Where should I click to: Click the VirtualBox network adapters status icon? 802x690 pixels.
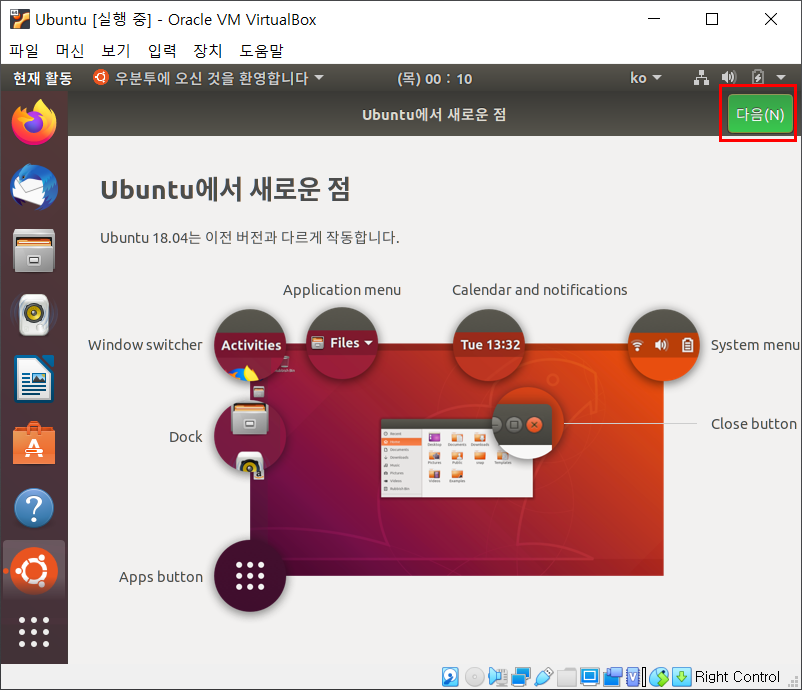[x=521, y=677]
